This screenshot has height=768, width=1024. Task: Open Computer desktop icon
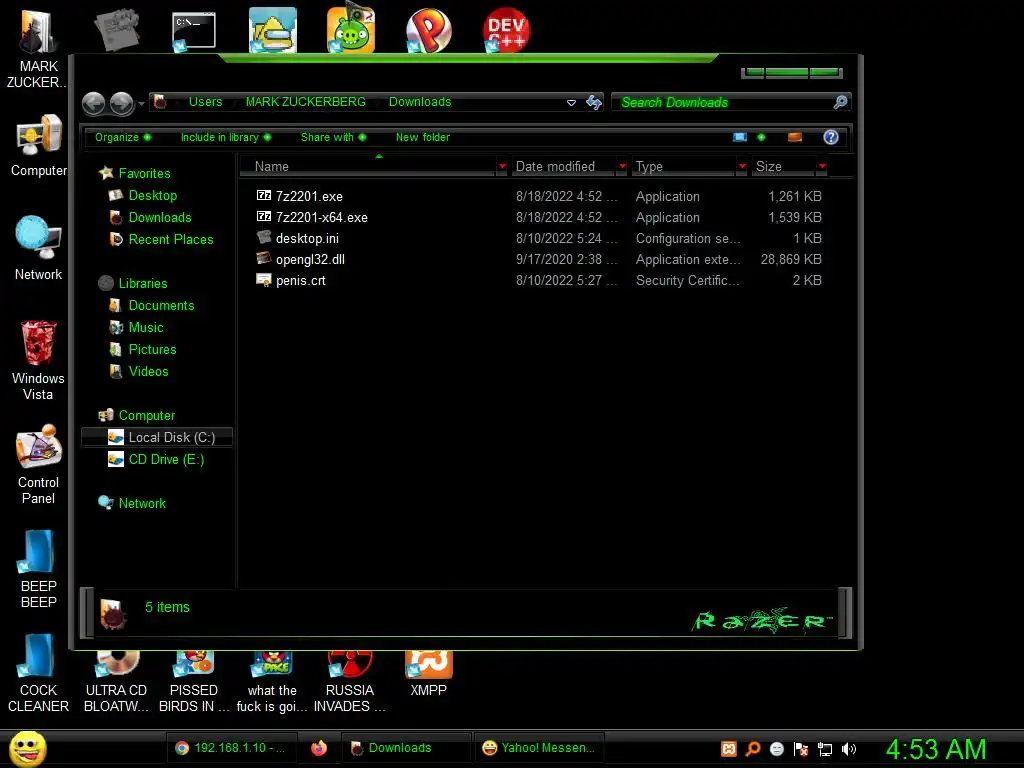coord(39,146)
